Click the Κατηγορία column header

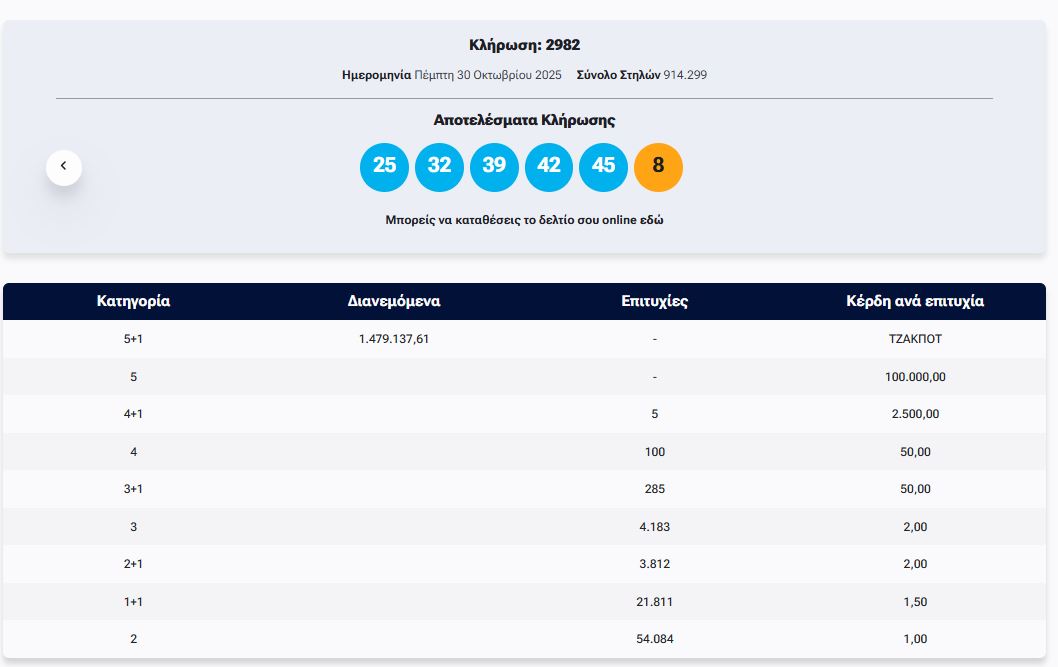click(x=133, y=301)
